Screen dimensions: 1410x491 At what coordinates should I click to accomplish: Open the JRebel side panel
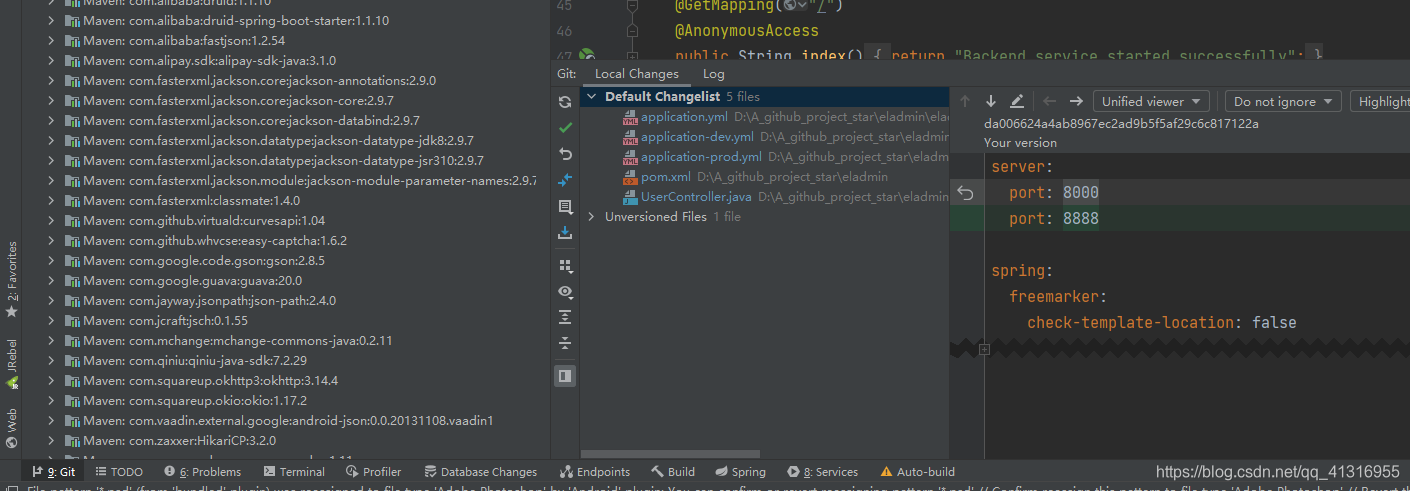12,365
